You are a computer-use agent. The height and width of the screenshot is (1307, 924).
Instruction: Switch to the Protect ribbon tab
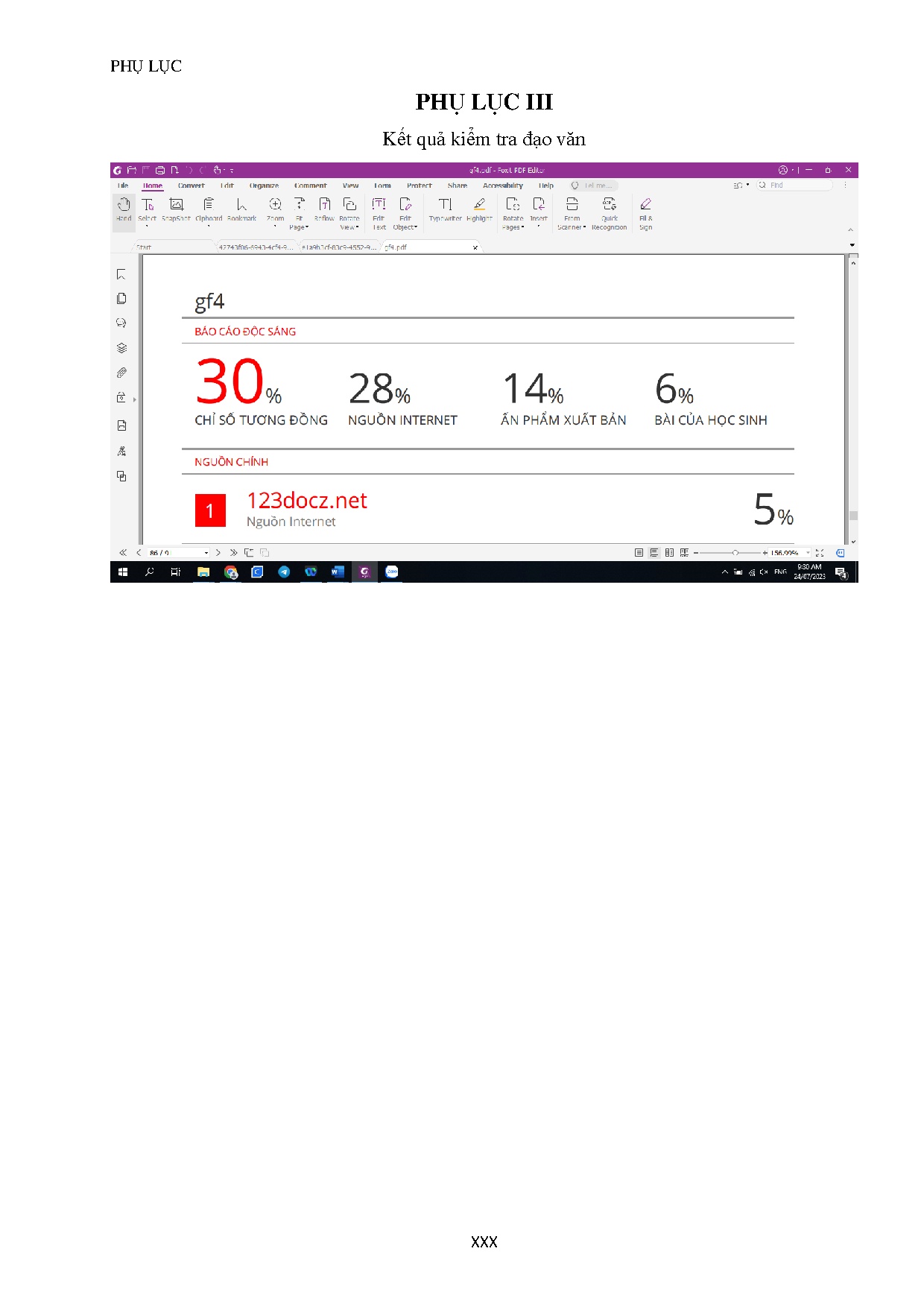click(x=419, y=186)
